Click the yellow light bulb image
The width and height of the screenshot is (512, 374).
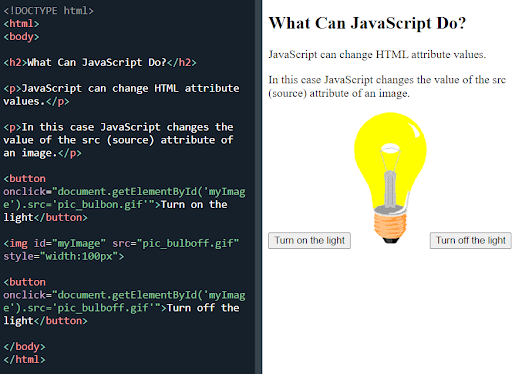tap(390, 178)
